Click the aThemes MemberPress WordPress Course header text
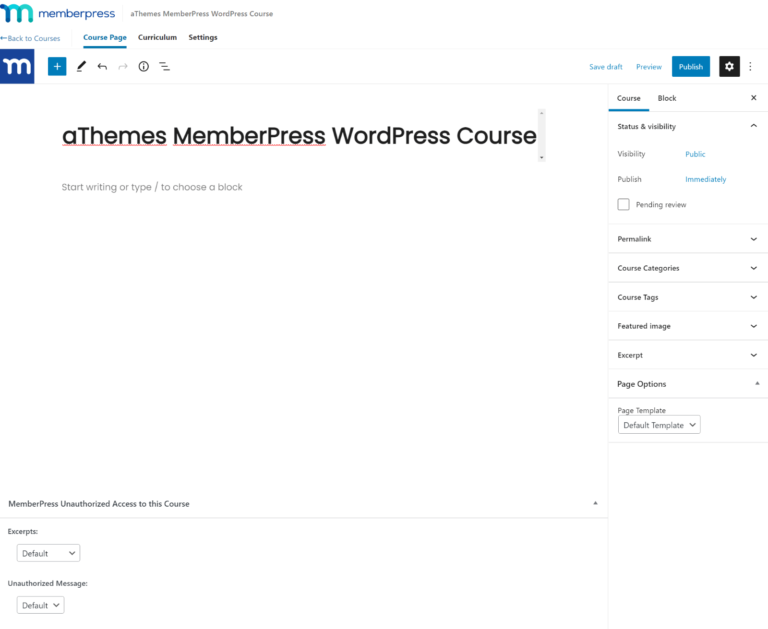This screenshot has width=768, height=629. point(201,14)
